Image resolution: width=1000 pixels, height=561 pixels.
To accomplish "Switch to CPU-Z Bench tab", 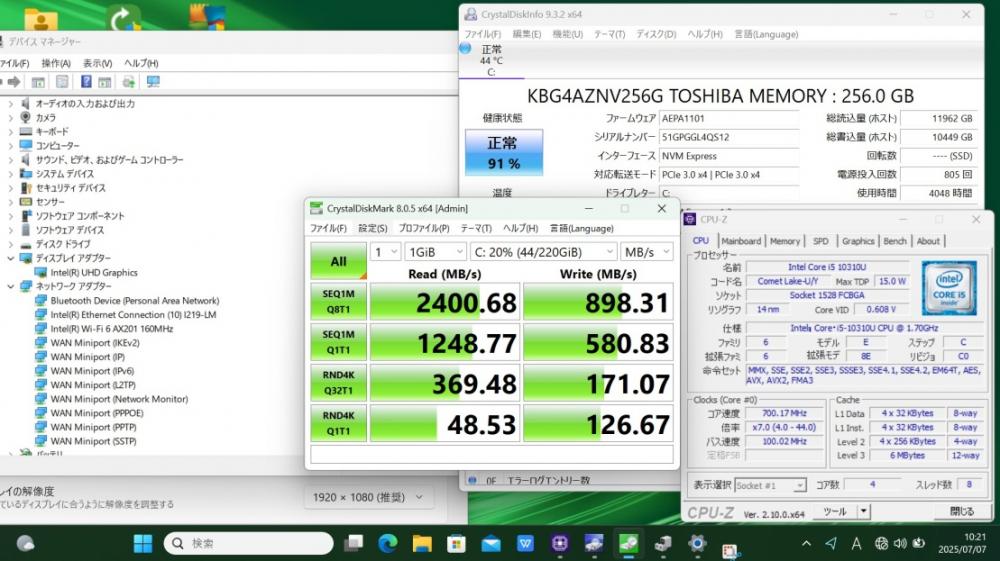I will coord(895,241).
